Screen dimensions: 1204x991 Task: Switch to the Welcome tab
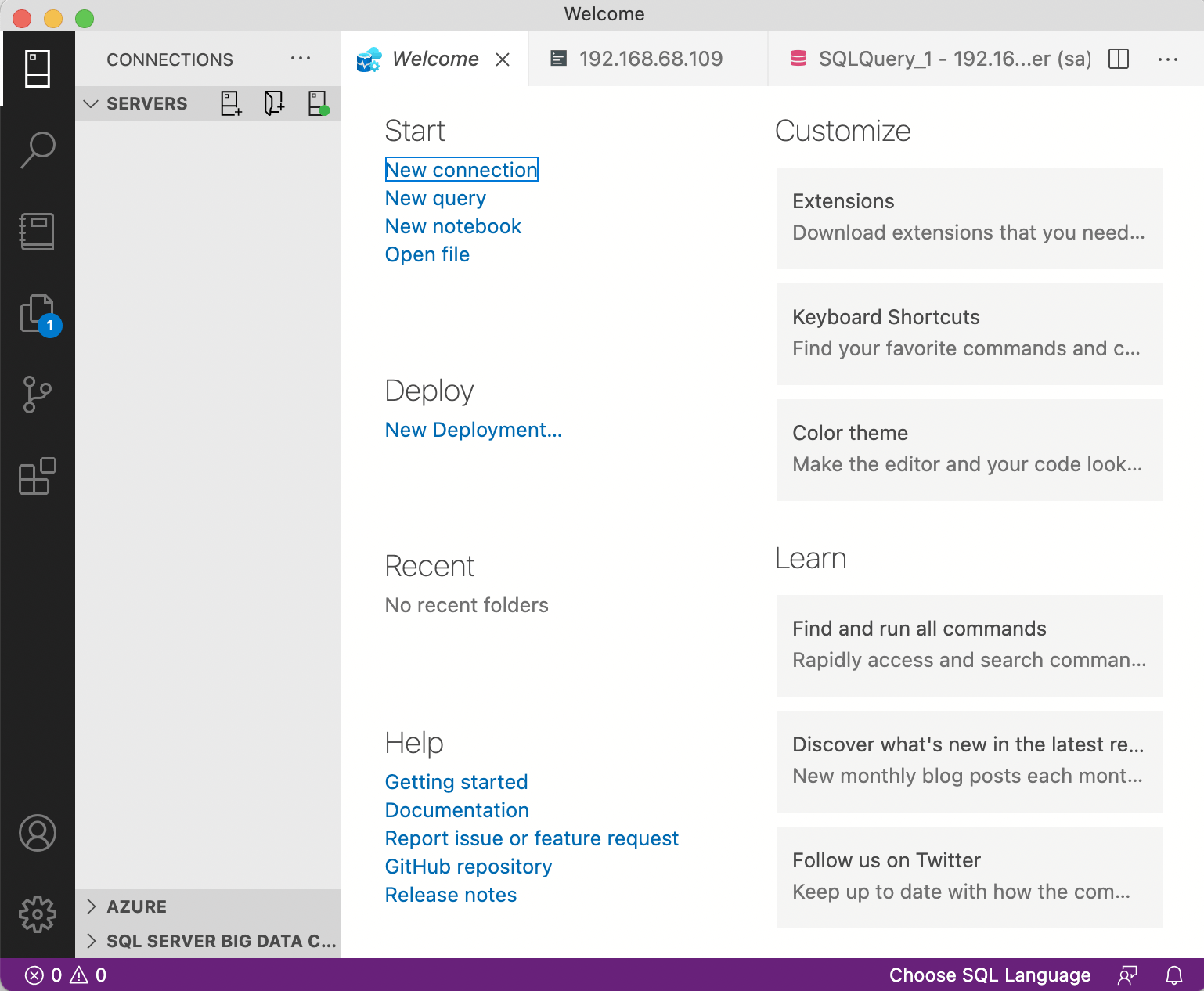435,59
